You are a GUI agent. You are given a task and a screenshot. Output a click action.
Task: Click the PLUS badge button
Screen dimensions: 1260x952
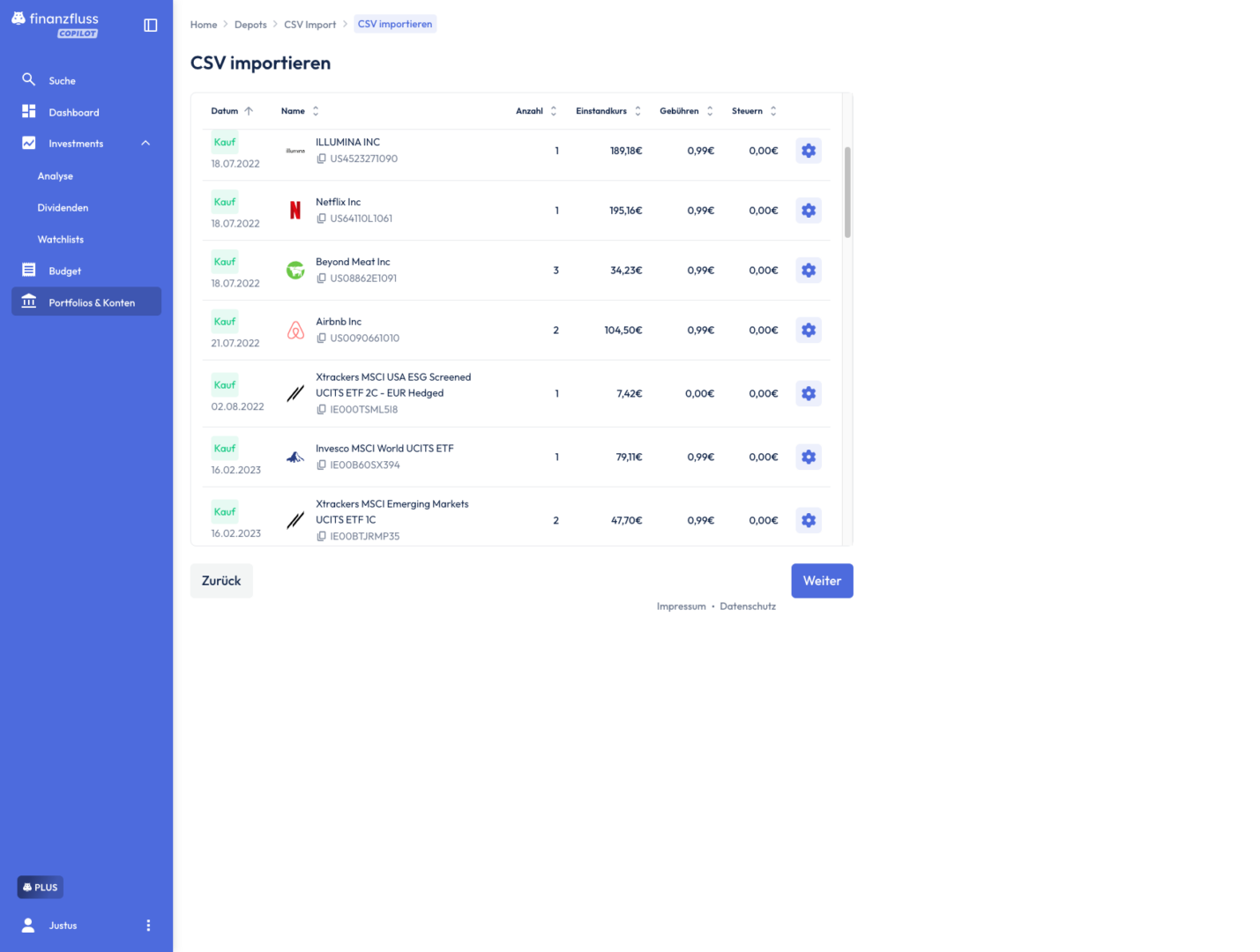(41, 888)
